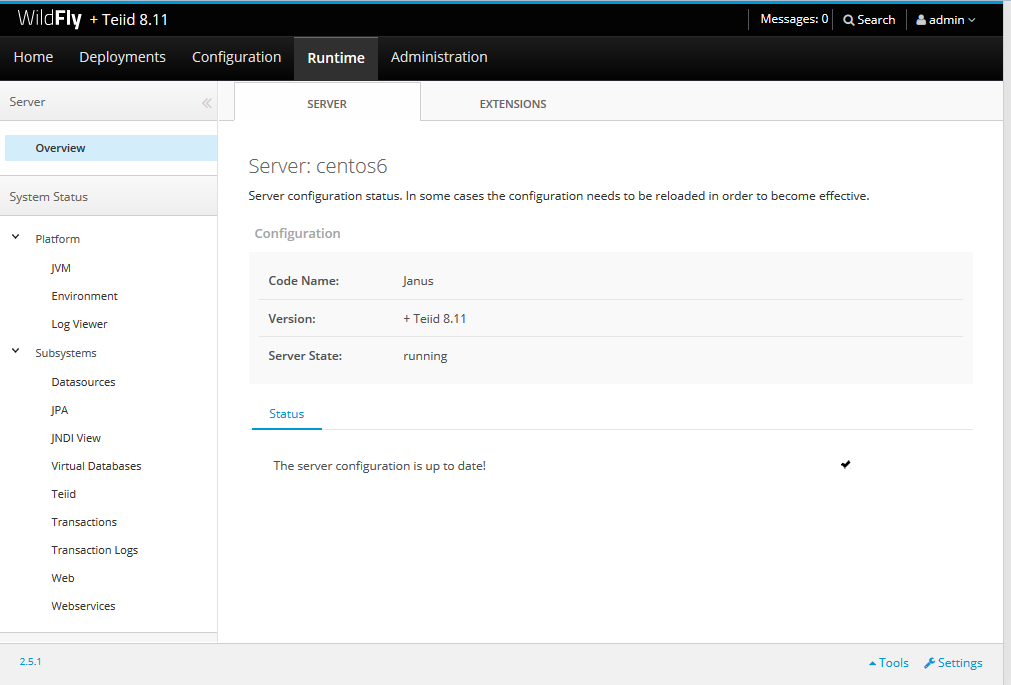Click the Server State value running
This screenshot has height=685, width=1011.
[x=425, y=356]
